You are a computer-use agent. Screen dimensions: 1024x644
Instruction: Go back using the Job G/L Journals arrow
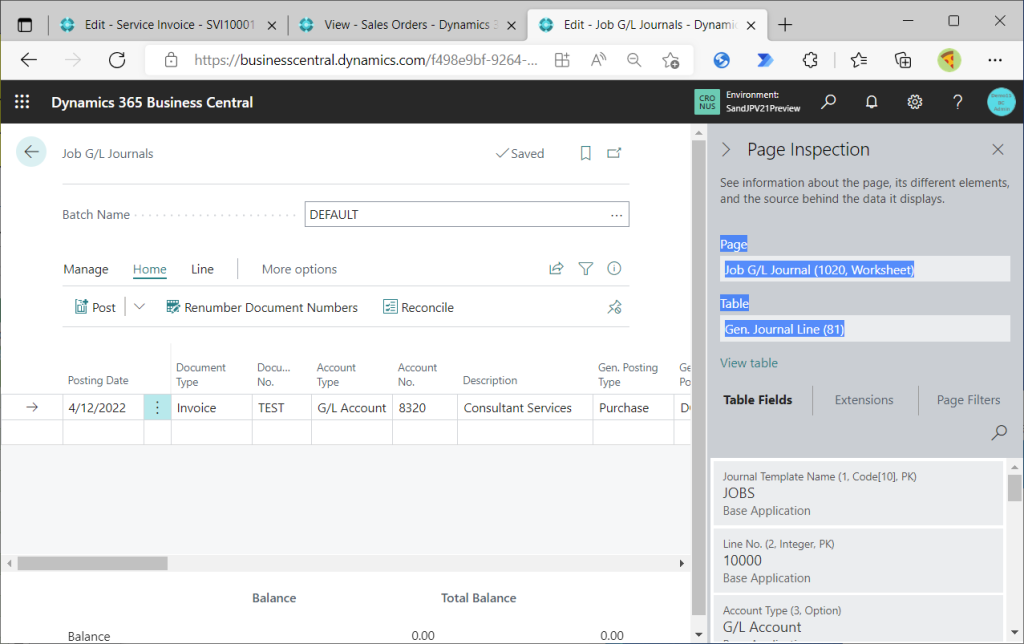(x=31, y=152)
